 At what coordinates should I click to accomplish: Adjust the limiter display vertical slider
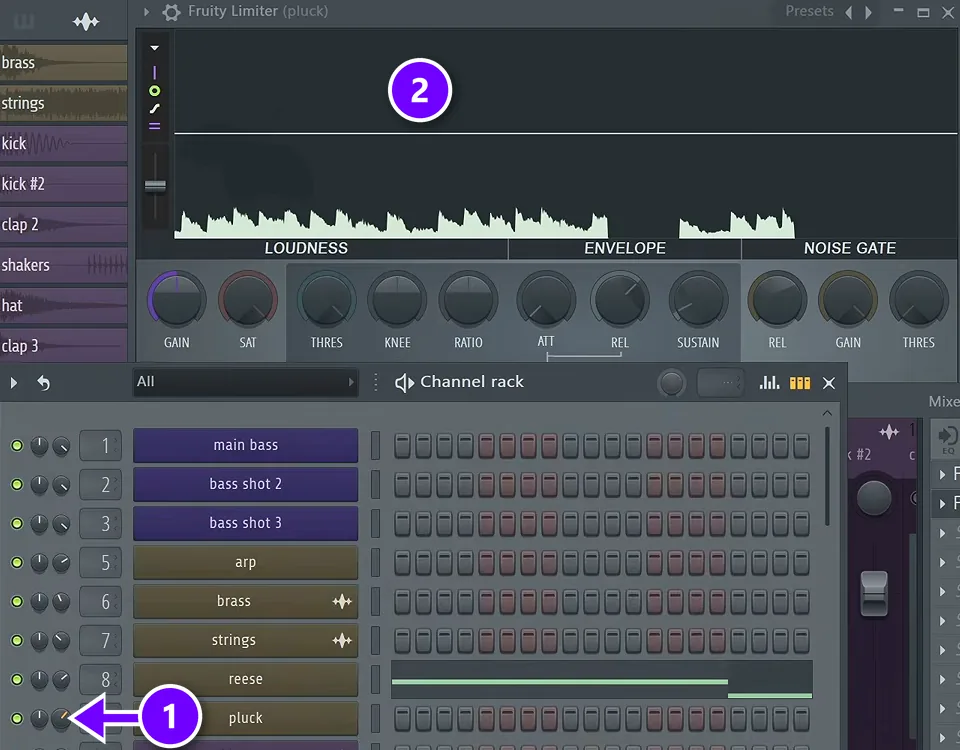[x=155, y=185]
